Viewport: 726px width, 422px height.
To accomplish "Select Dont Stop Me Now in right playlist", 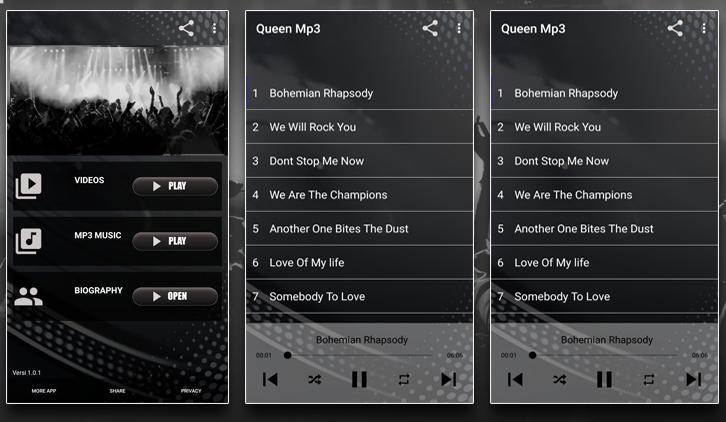I will [x=604, y=161].
